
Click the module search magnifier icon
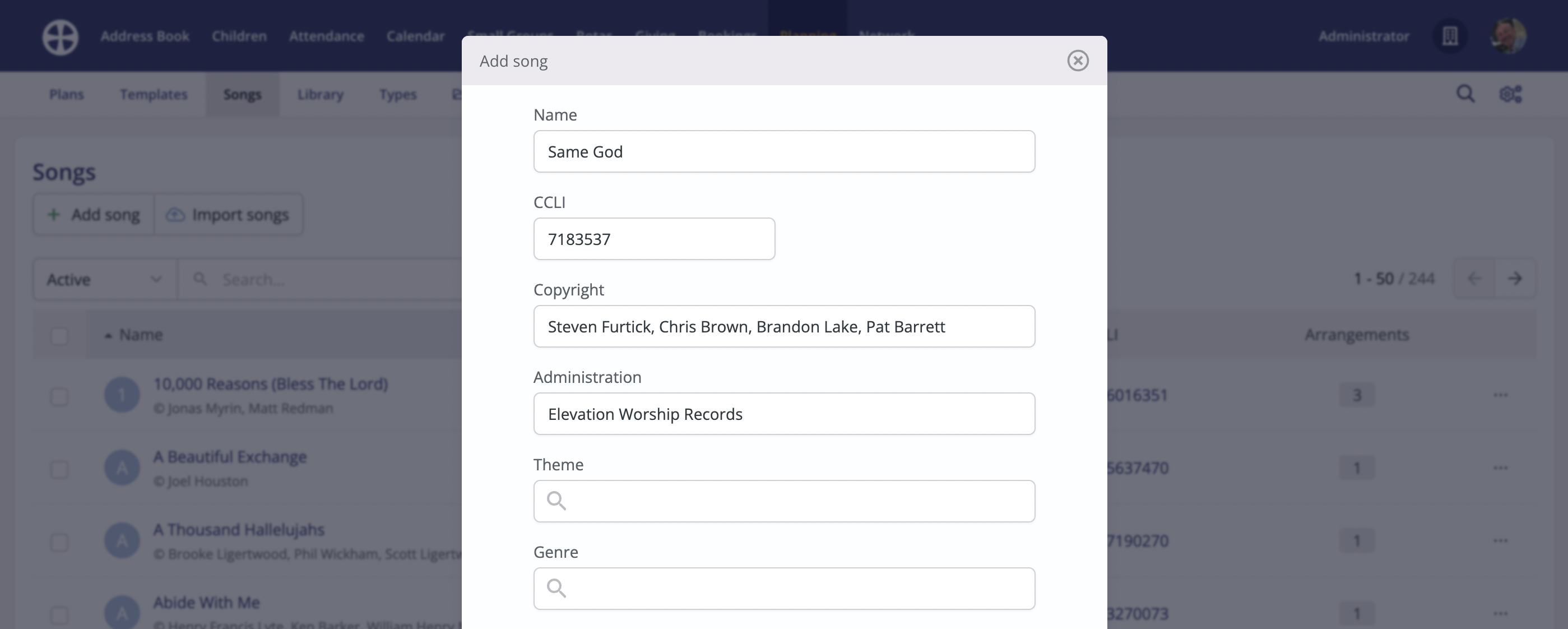click(x=1466, y=94)
